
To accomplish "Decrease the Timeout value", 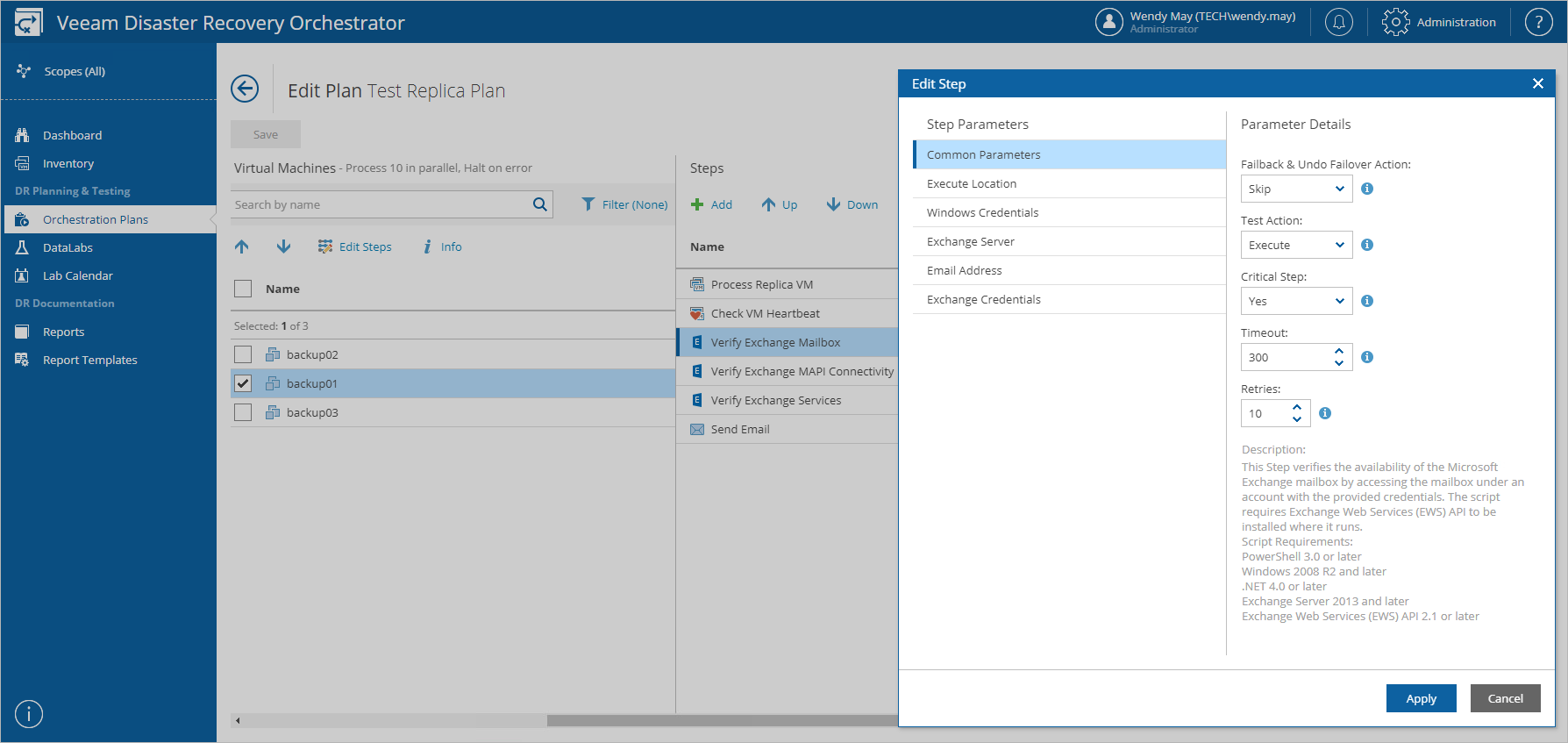I will click(1339, 363).
